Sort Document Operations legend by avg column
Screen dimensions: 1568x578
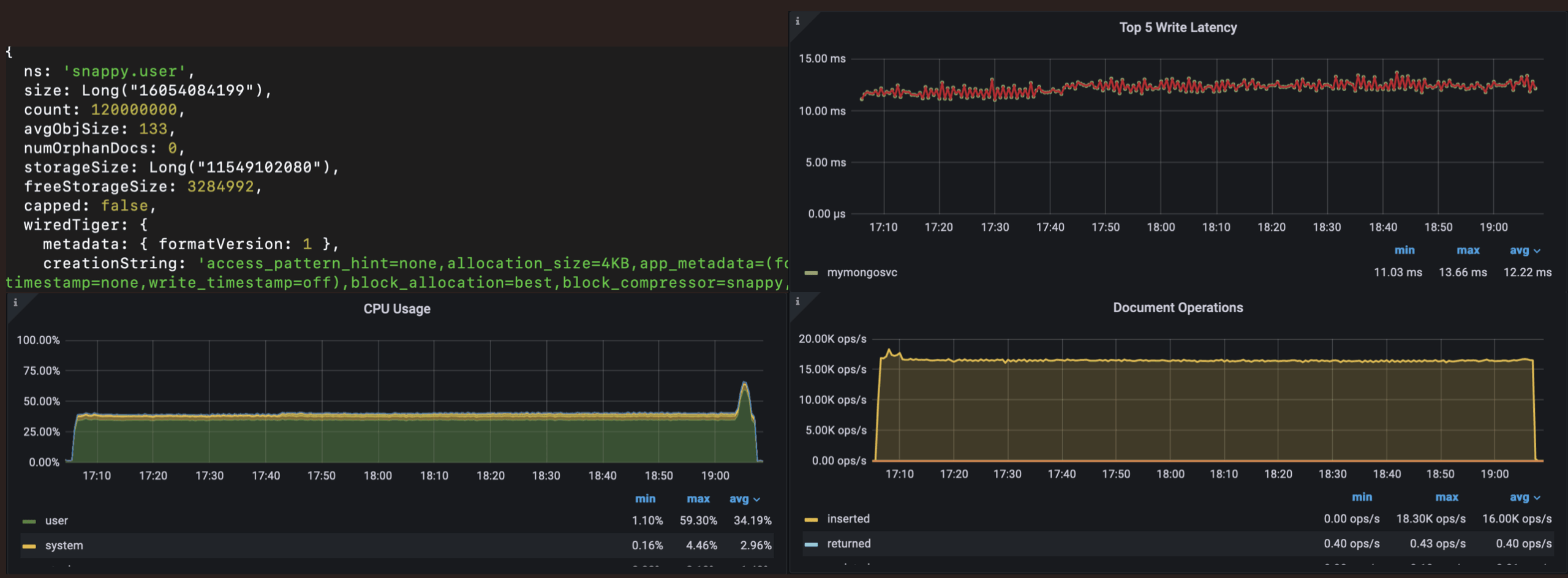tap(1519, 497)
